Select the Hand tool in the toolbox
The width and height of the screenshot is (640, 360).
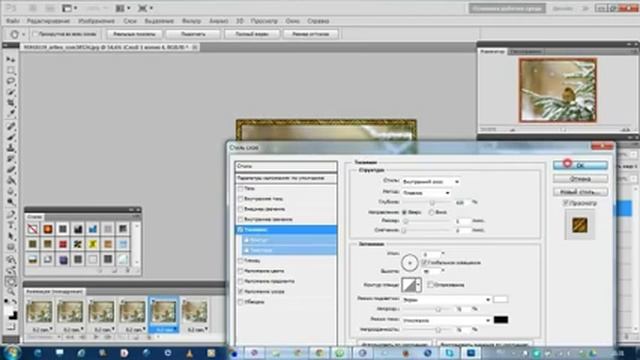pyautogui.click(x=11, y=281)
